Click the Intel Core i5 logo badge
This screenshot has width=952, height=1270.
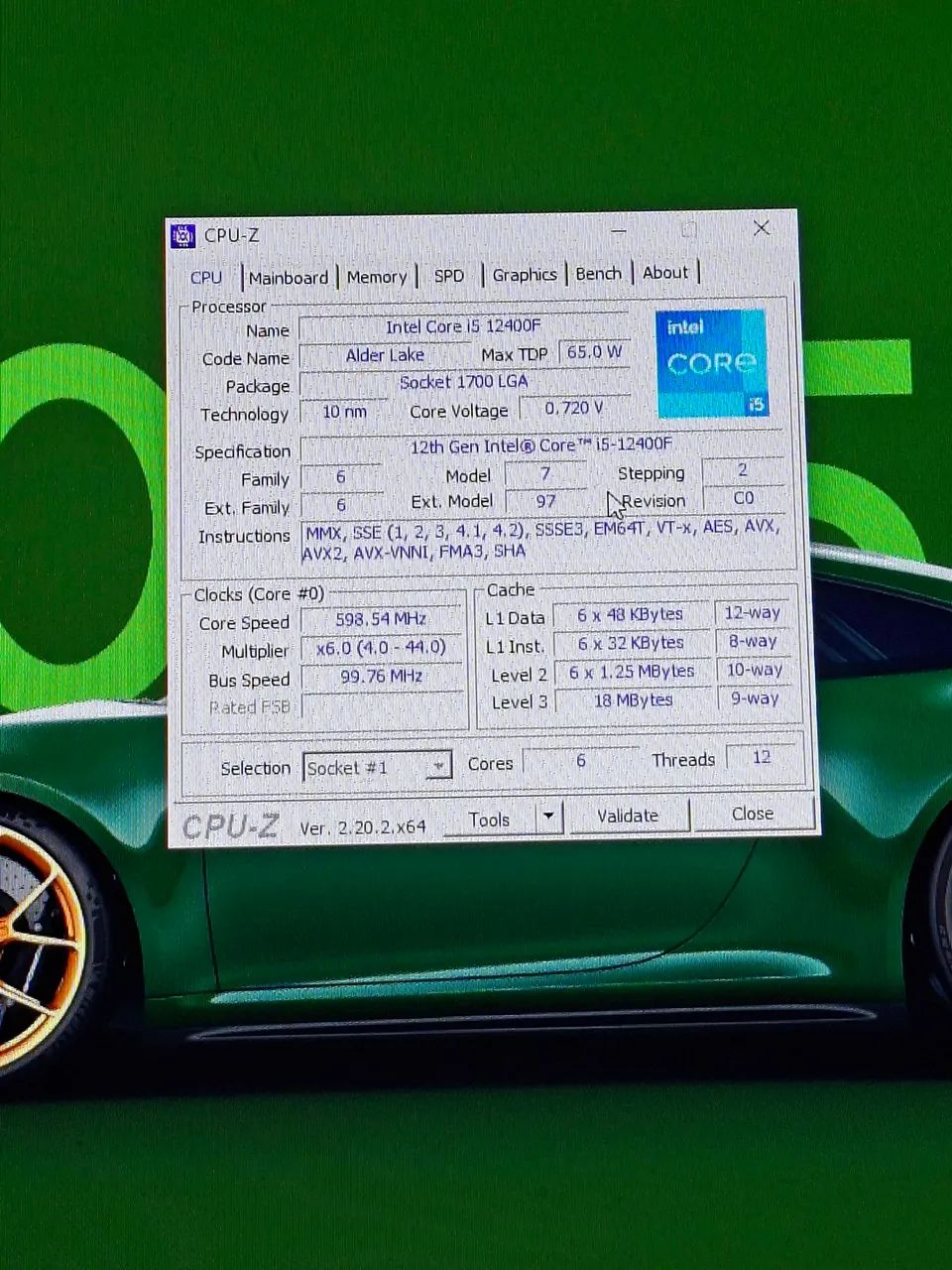point(711,363)
